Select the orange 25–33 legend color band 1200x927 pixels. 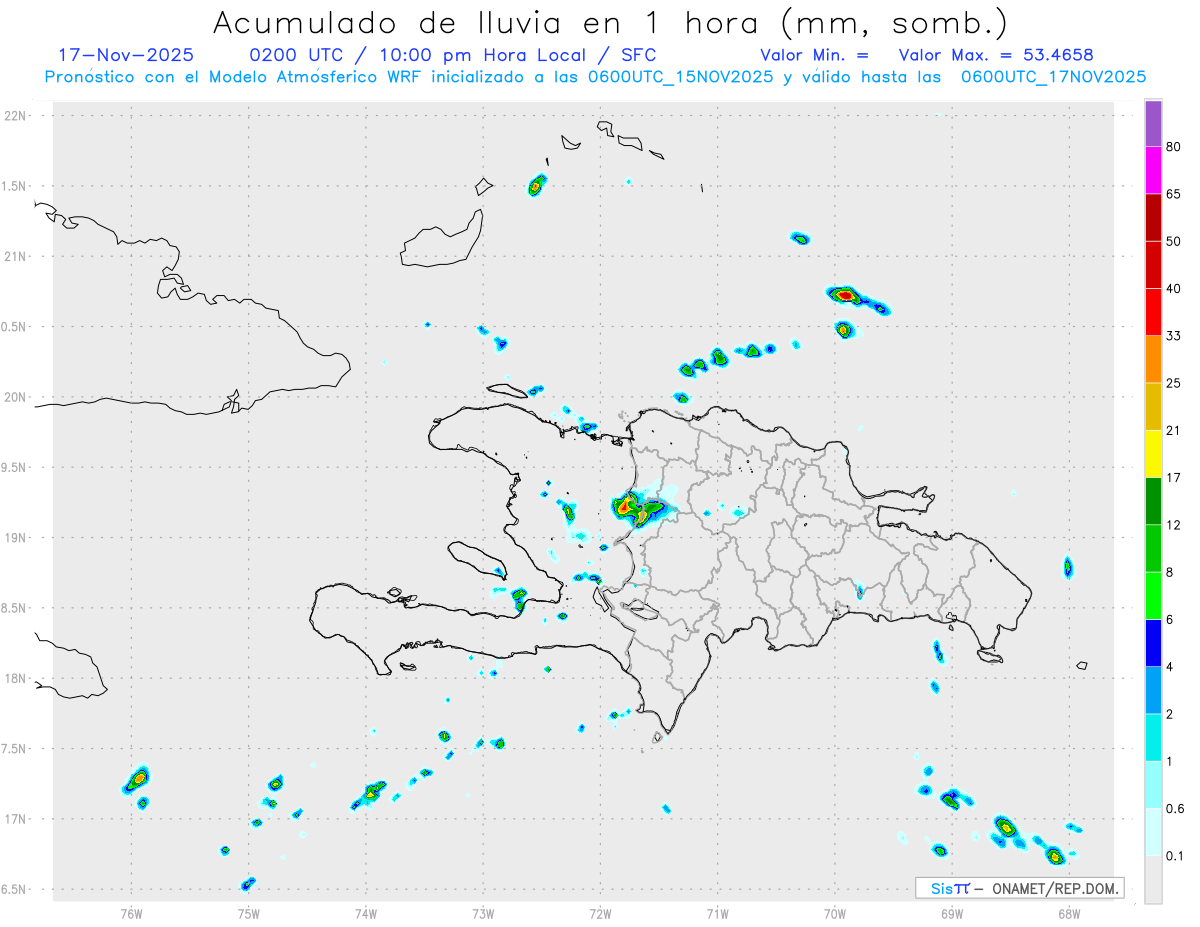(x=1153, y=359)
